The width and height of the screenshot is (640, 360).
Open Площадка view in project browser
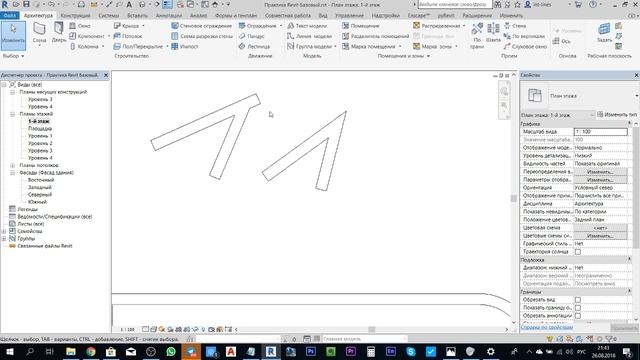pos(40,129)
